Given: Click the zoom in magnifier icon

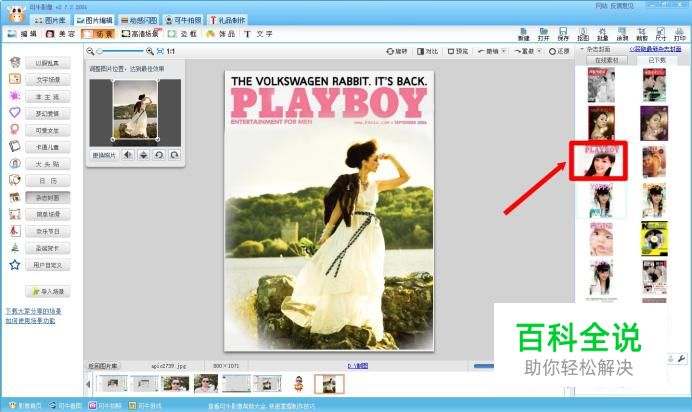Looking at the screenshot, I should click(150, 51).
